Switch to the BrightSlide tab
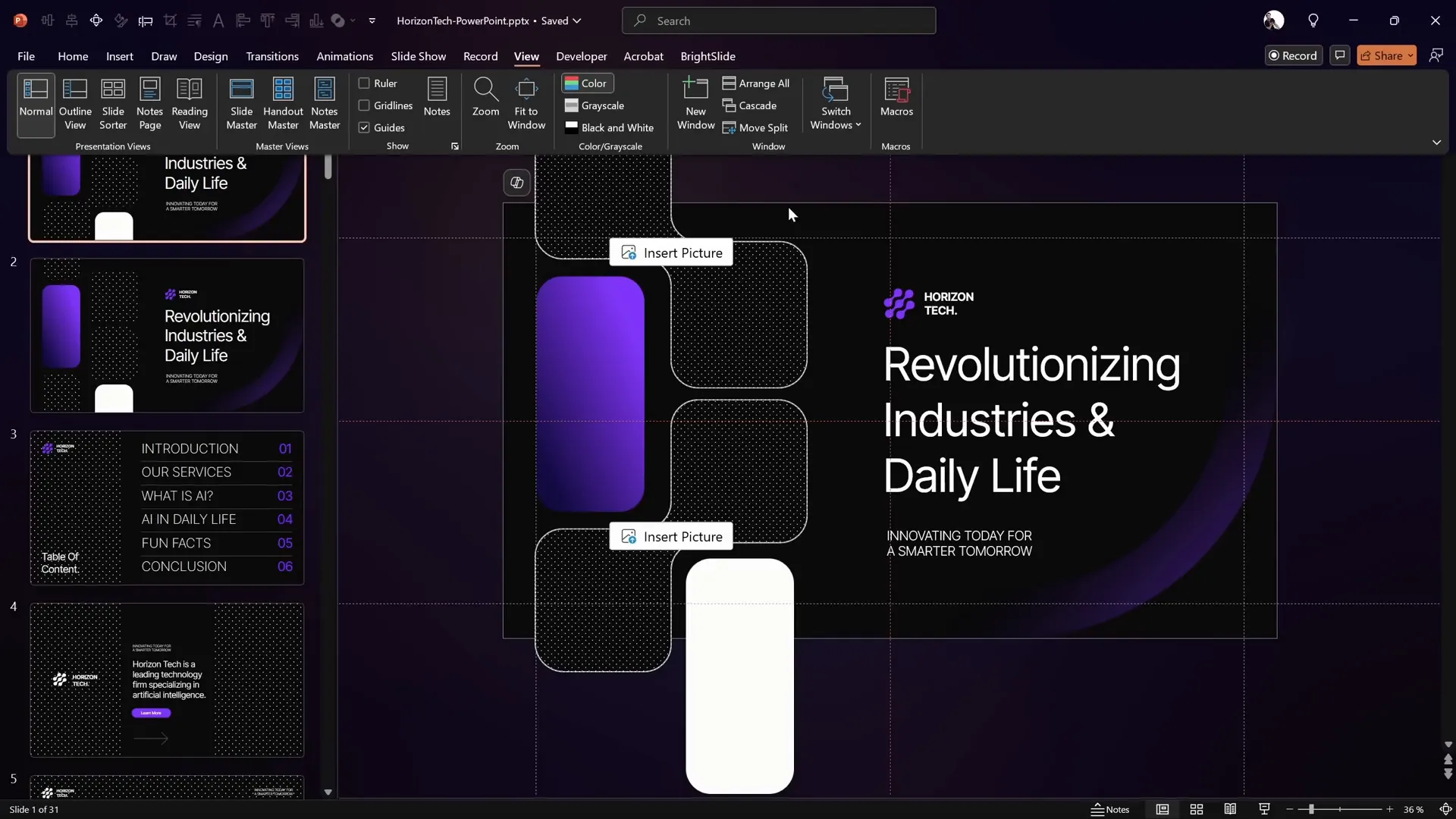This screenshot has width=1456, height=819. pyautogui.click(x=708, y=56)
